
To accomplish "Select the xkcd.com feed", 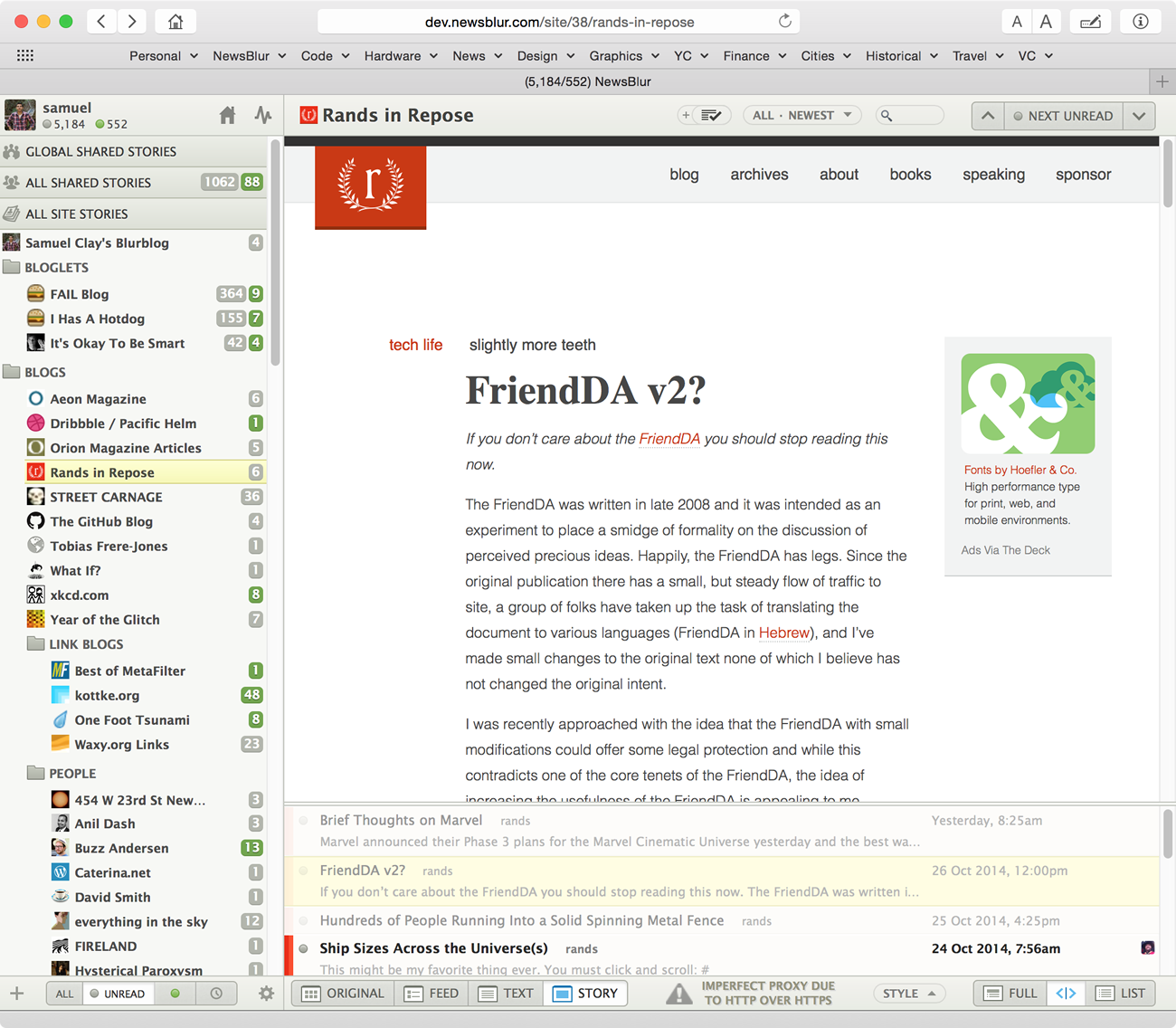I will pos(145,595).
